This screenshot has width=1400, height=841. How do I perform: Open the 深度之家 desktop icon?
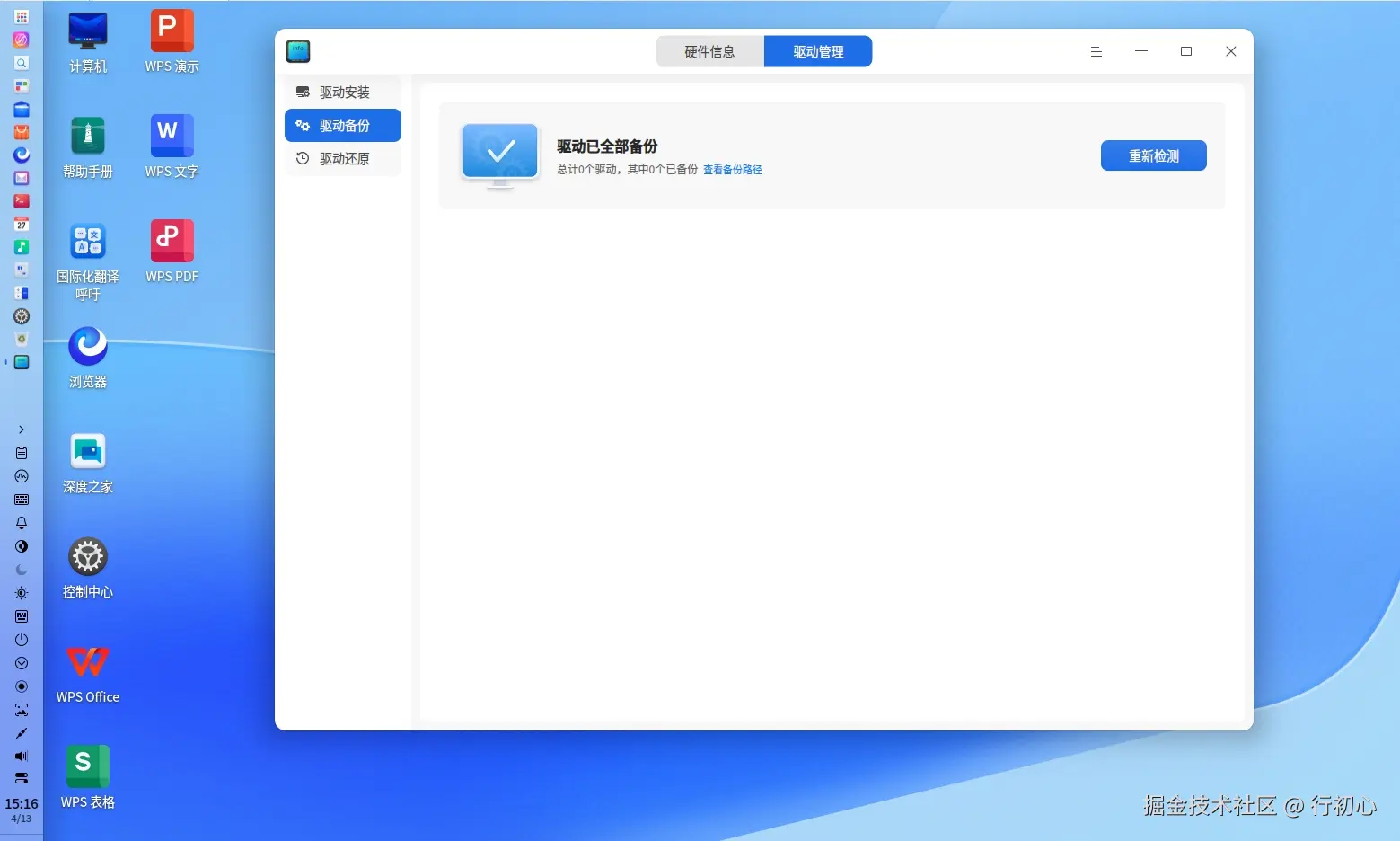pos(88,463)
